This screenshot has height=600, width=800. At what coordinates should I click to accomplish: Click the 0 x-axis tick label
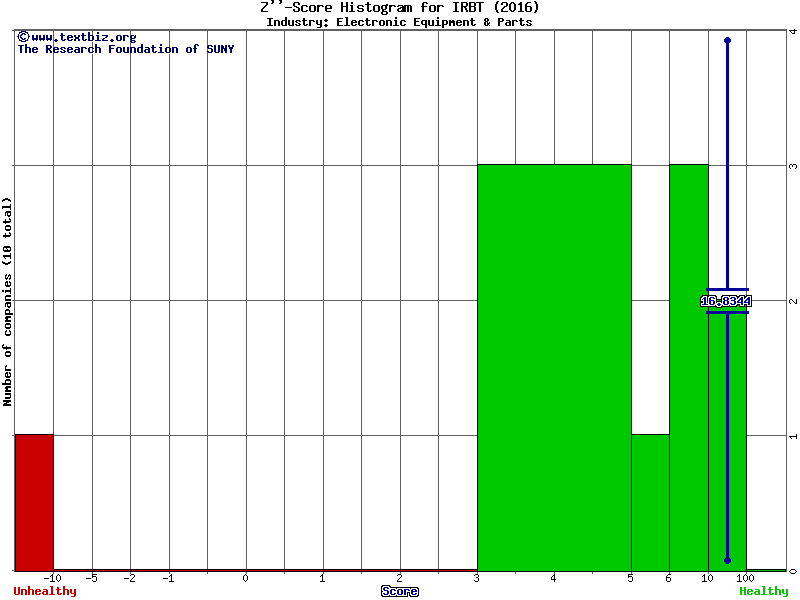click(x=245, y=578)
